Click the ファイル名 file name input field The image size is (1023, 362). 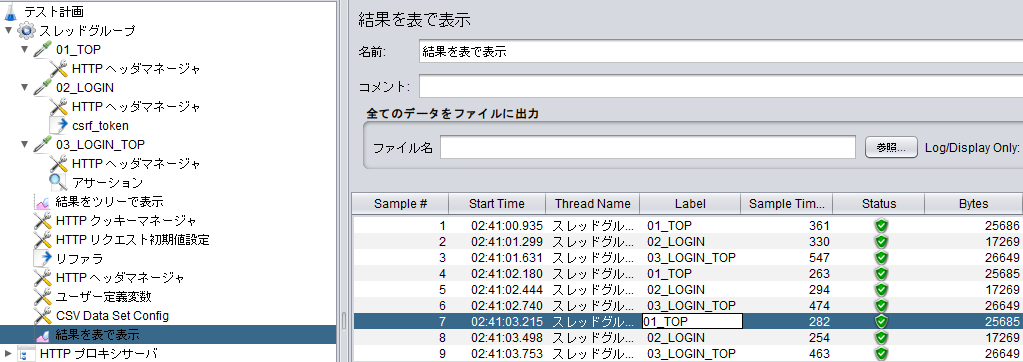[x=648, y=147]
